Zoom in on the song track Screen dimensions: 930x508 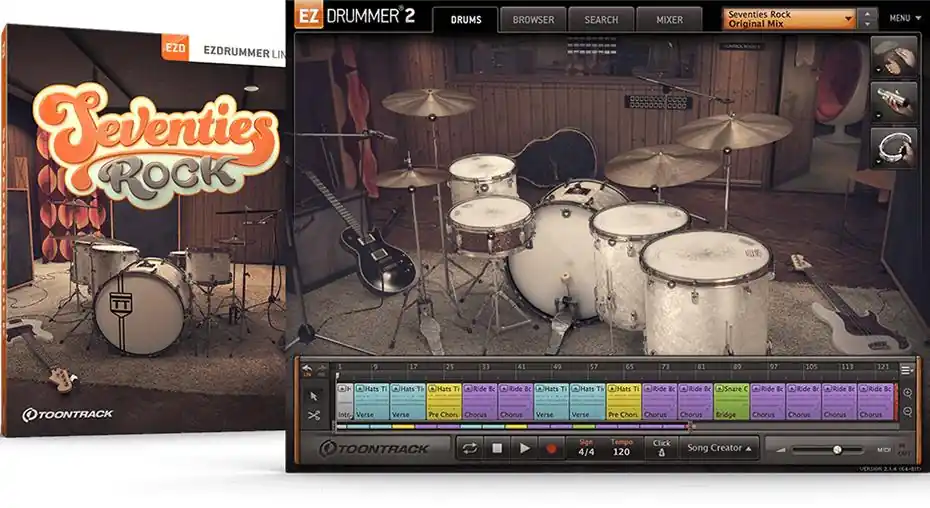point(907,393)
